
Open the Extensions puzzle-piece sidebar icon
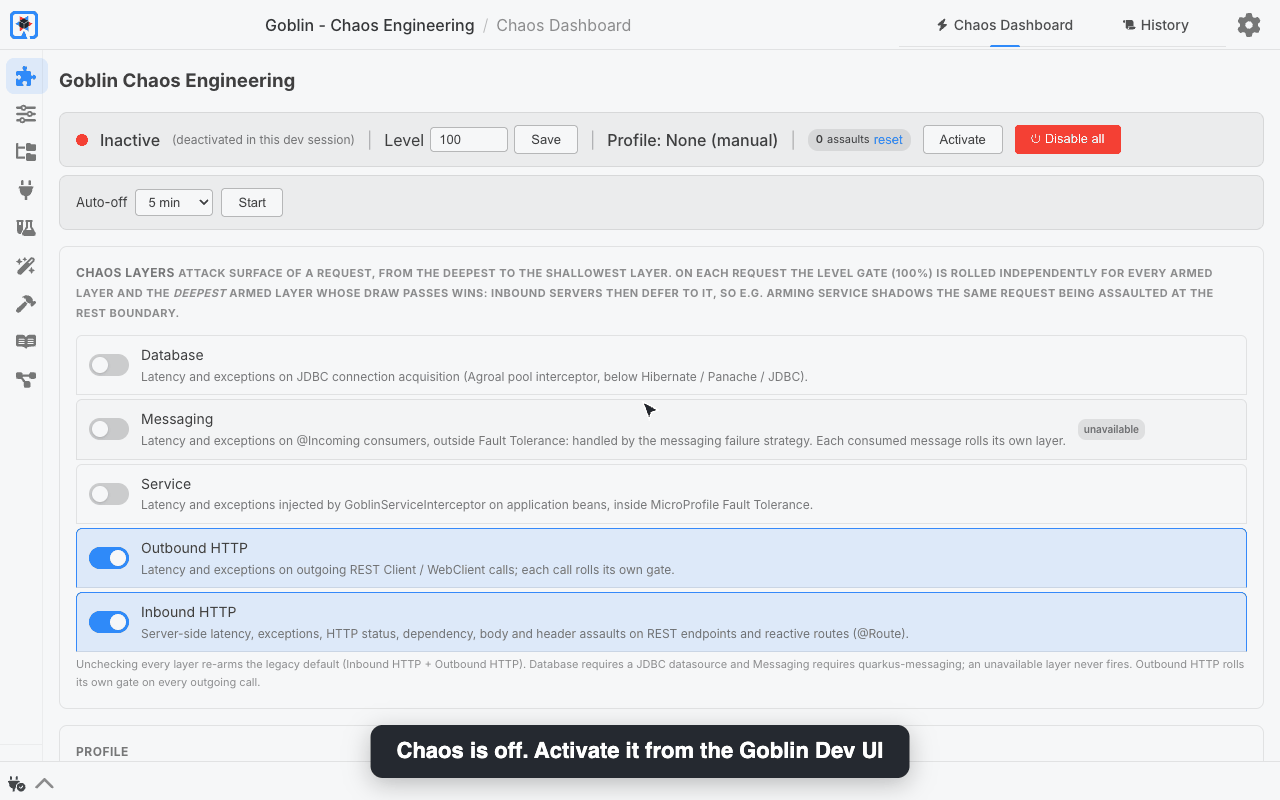[26, 76]
